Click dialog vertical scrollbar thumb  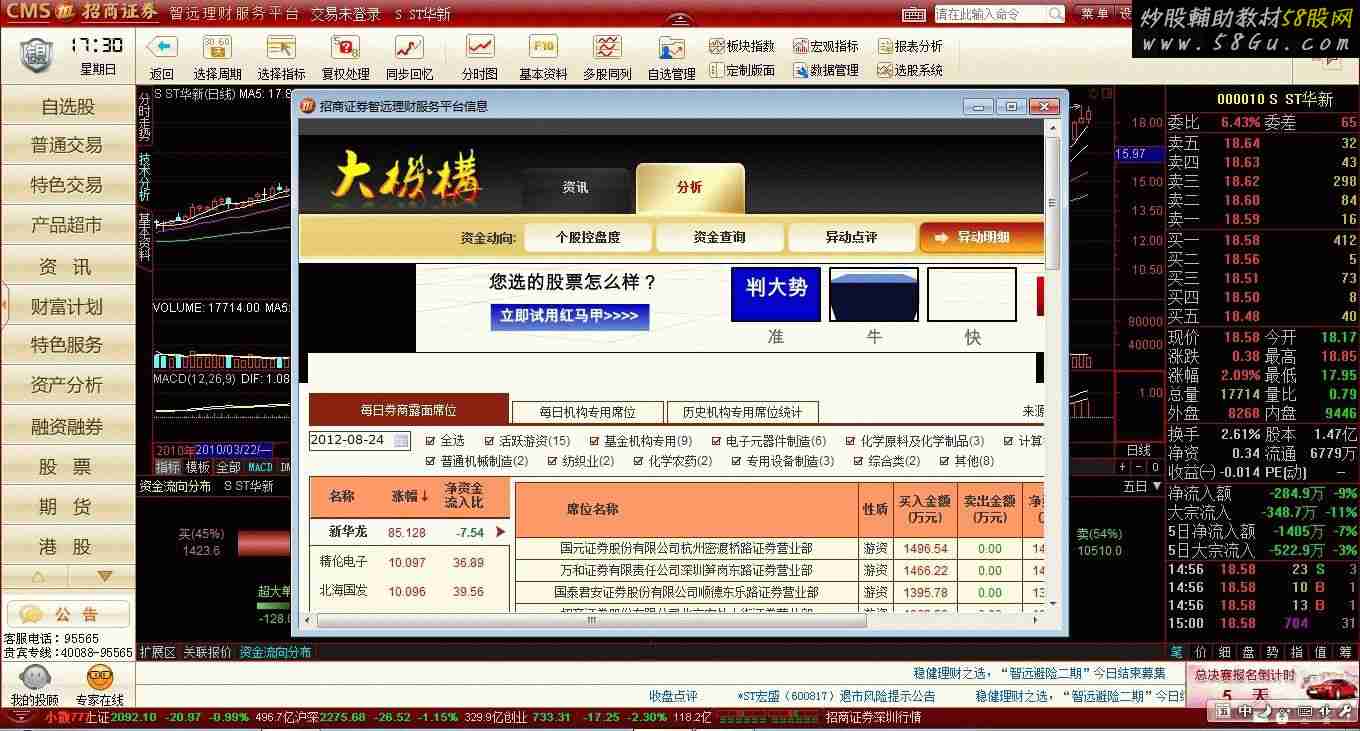click(x=1052, y=201)
